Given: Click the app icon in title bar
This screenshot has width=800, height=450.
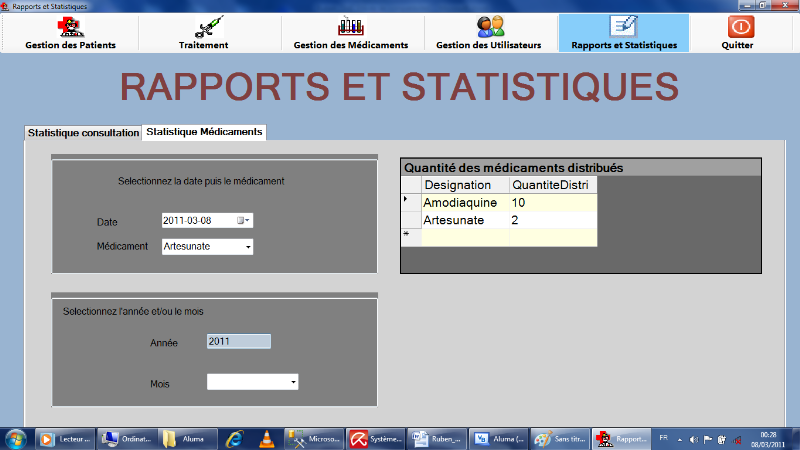Looking at the screenshot, I should coord(5,6).
